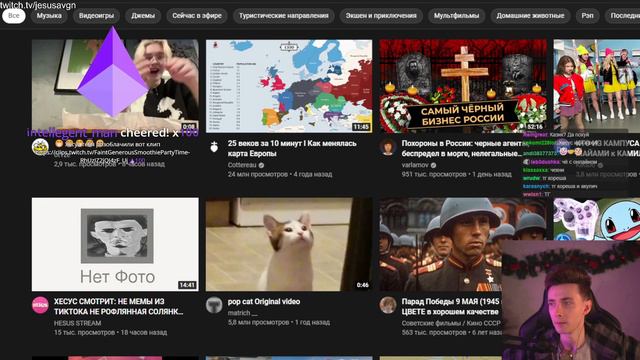
Task: Visit the varlamov channel name
Action: 415,165
